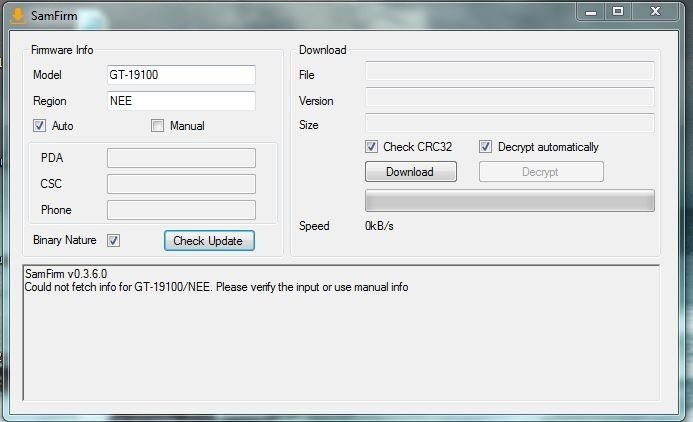Click the Check Update button

(x=209, y=240)
